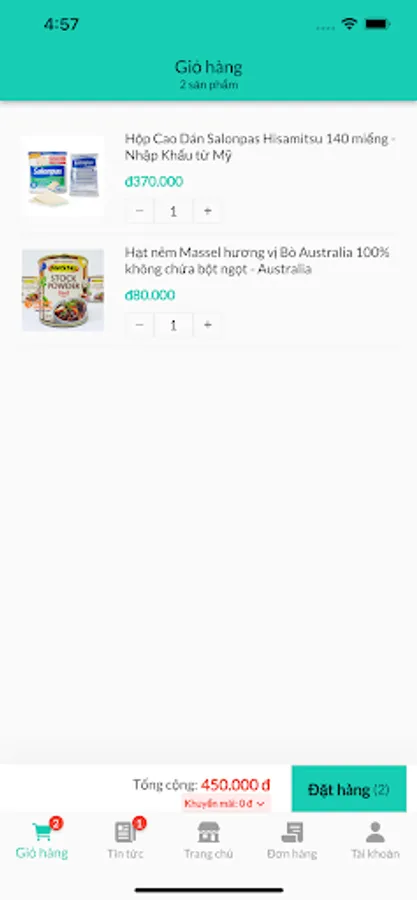Expand the Khuyến mãi discount dropdown
417x900 pixels.
pyautogui.click(x=227, y=804)
